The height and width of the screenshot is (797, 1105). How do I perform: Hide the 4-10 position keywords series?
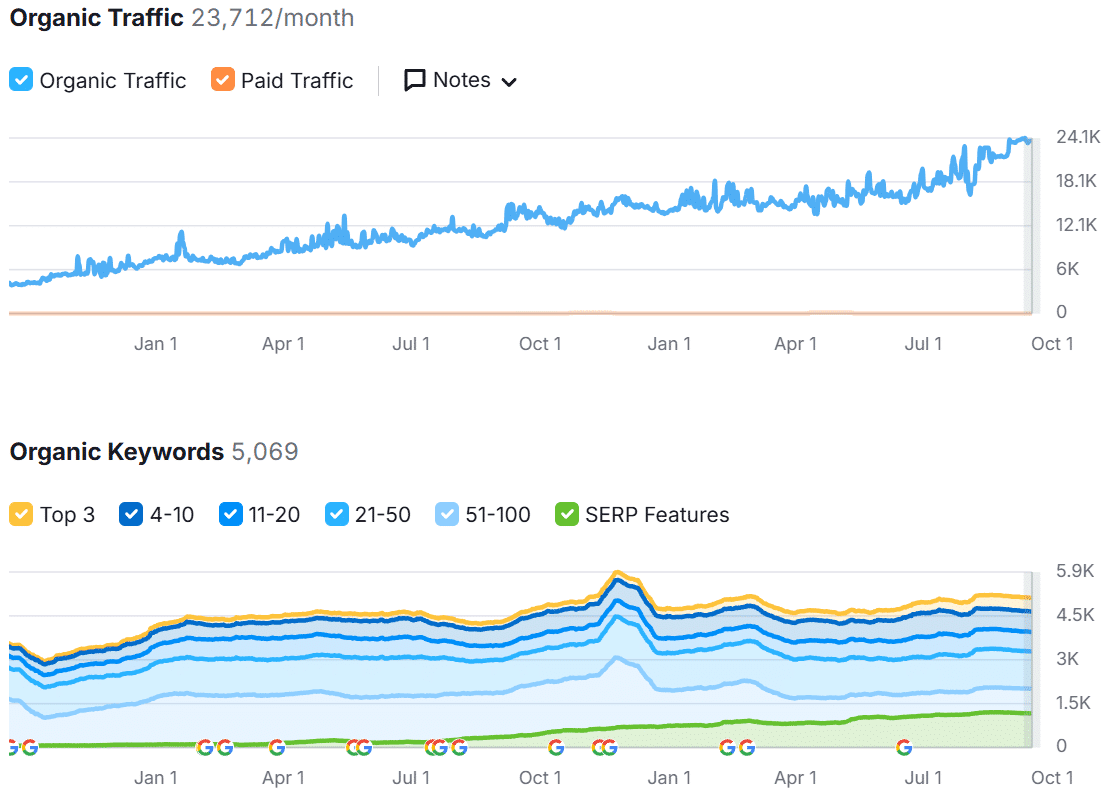coord(132,515)
